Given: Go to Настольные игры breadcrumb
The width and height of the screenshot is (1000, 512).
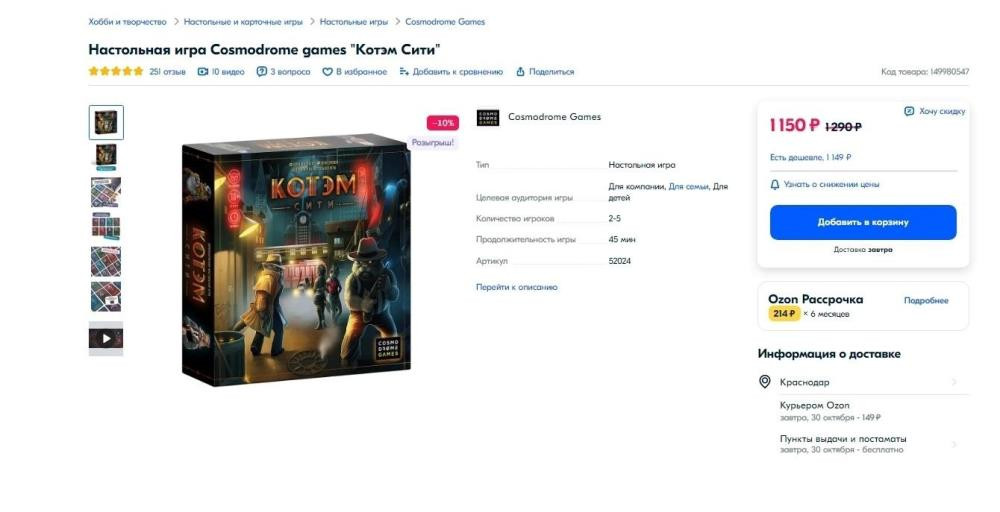Looking at the screenshot, I should pyautogui.click(x=353, y=22).
